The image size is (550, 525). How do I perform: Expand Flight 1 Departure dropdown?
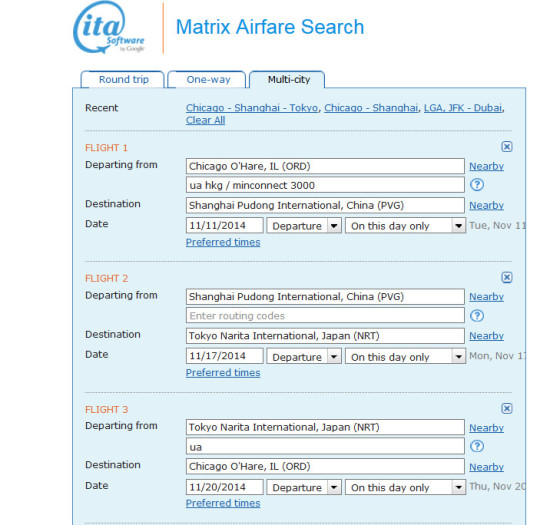[304, 226]
